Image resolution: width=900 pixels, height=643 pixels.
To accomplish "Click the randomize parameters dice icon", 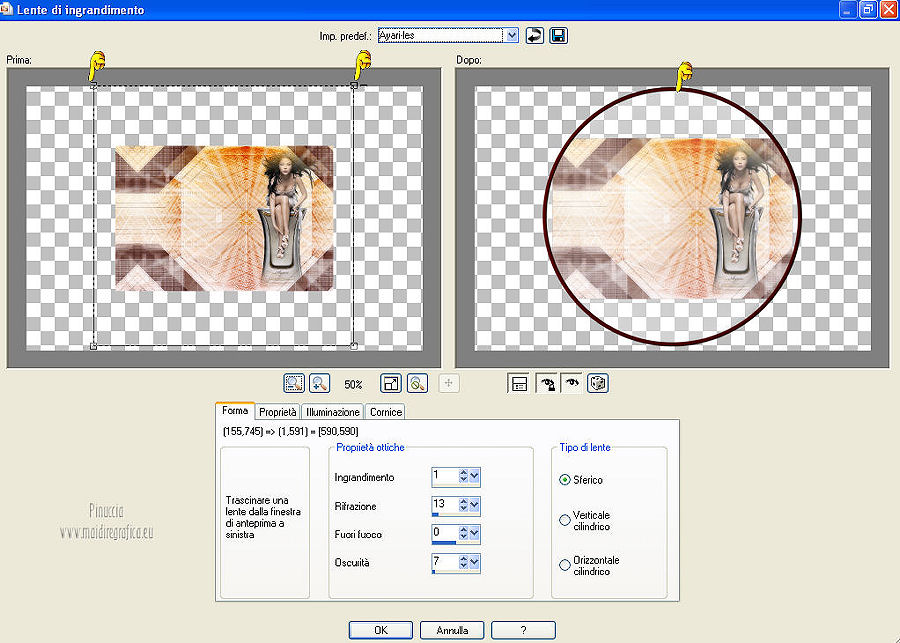I will tap(598, 383).
